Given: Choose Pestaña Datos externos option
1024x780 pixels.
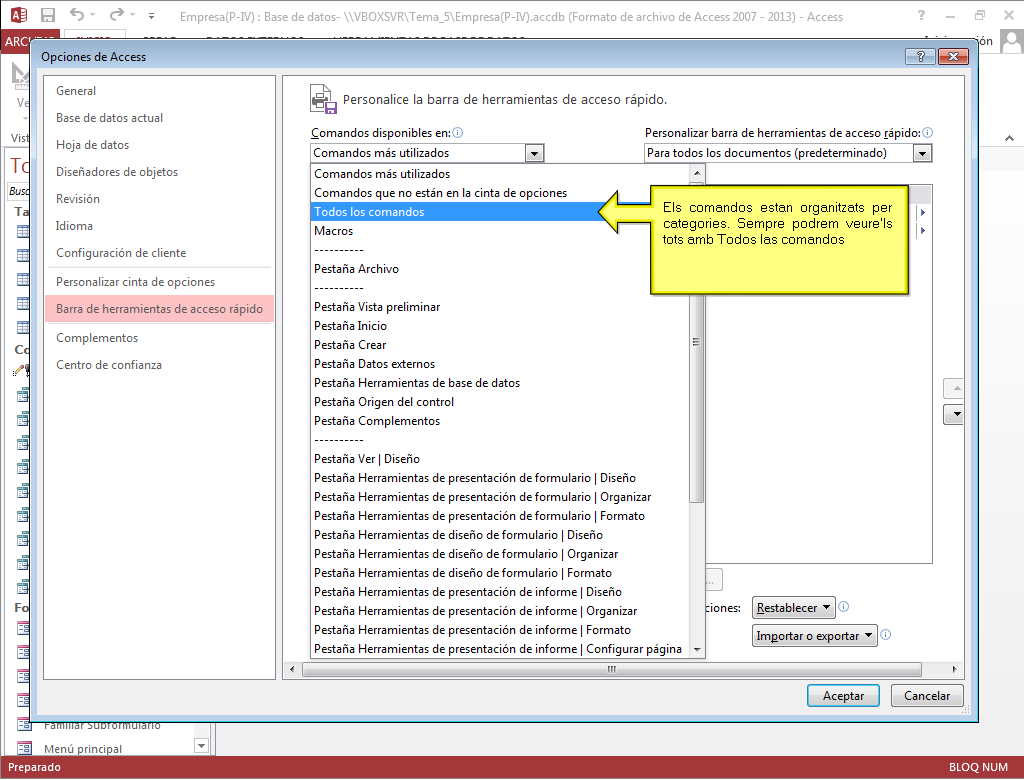Looking at the screenshot, I should pyautogui.click(x=500, y=363).
